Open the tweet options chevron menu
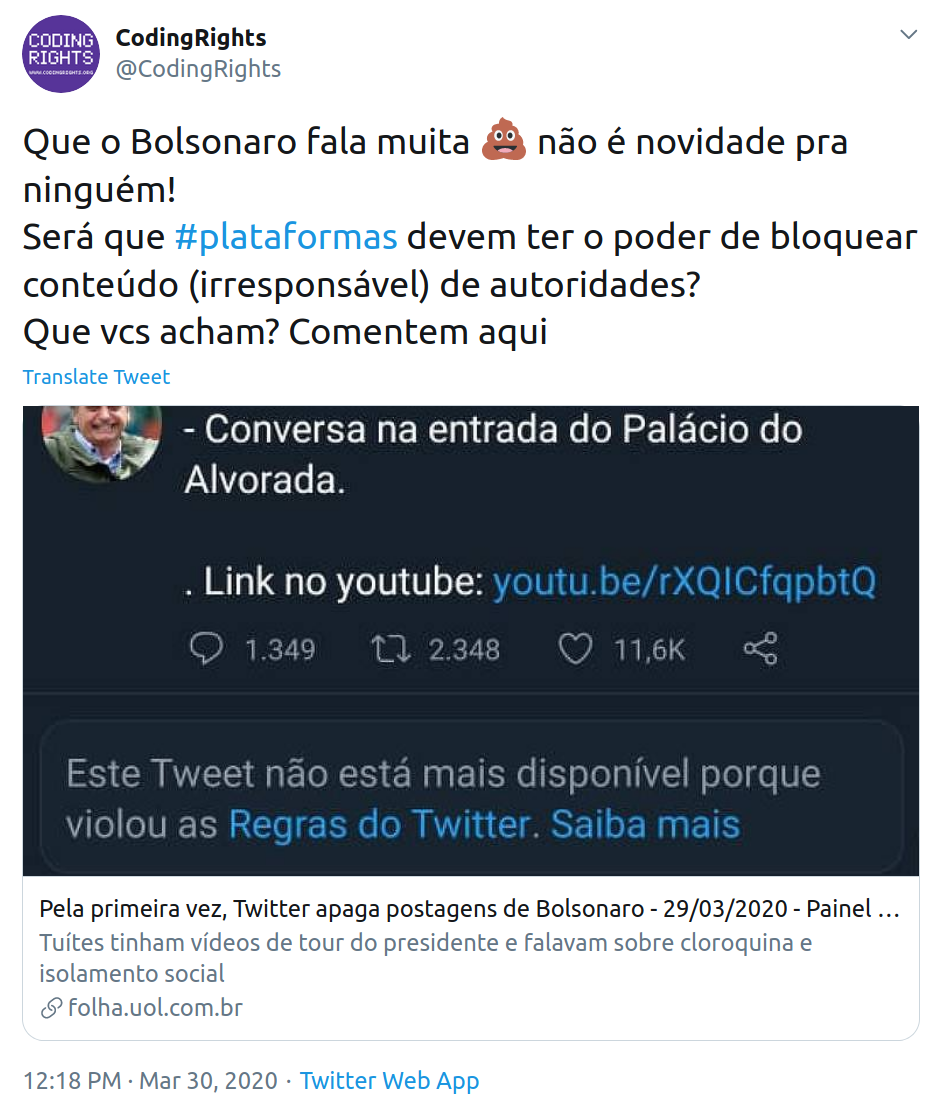The image size is (944, 1094). [x=908, y=34]
